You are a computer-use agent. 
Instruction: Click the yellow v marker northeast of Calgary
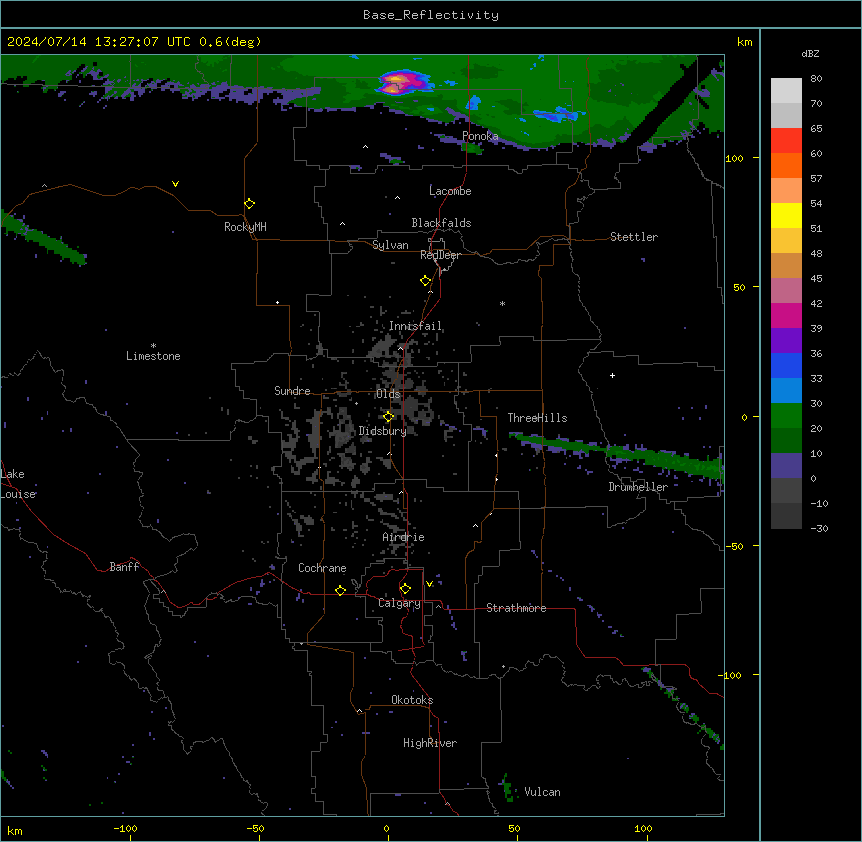(429, 584)
